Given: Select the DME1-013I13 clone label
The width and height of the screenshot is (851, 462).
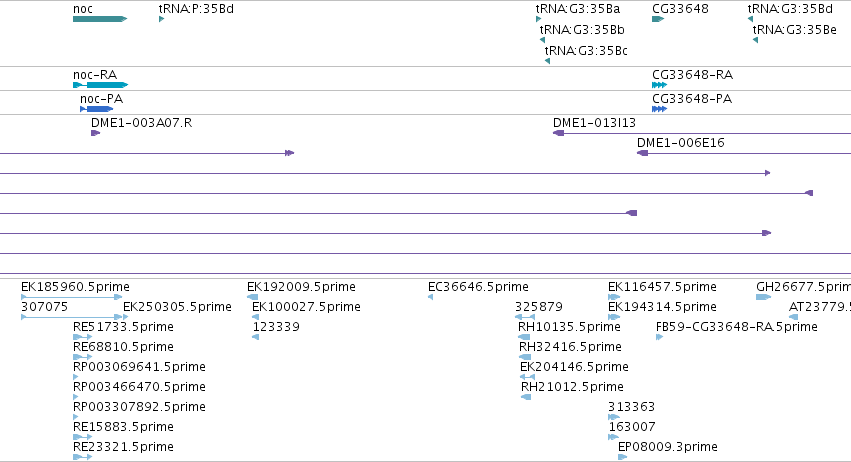Looking at the screenshot, I should point(594,123).
